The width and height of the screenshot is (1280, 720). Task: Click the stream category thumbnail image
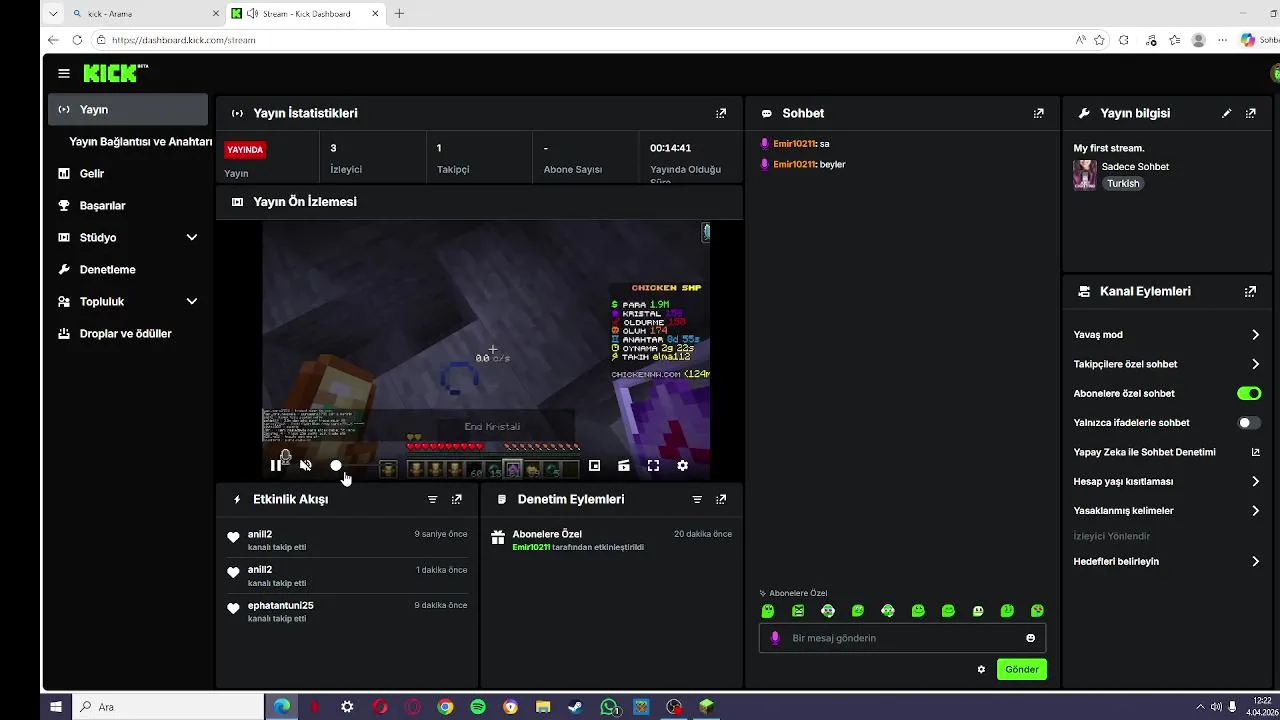(1085, 176)
